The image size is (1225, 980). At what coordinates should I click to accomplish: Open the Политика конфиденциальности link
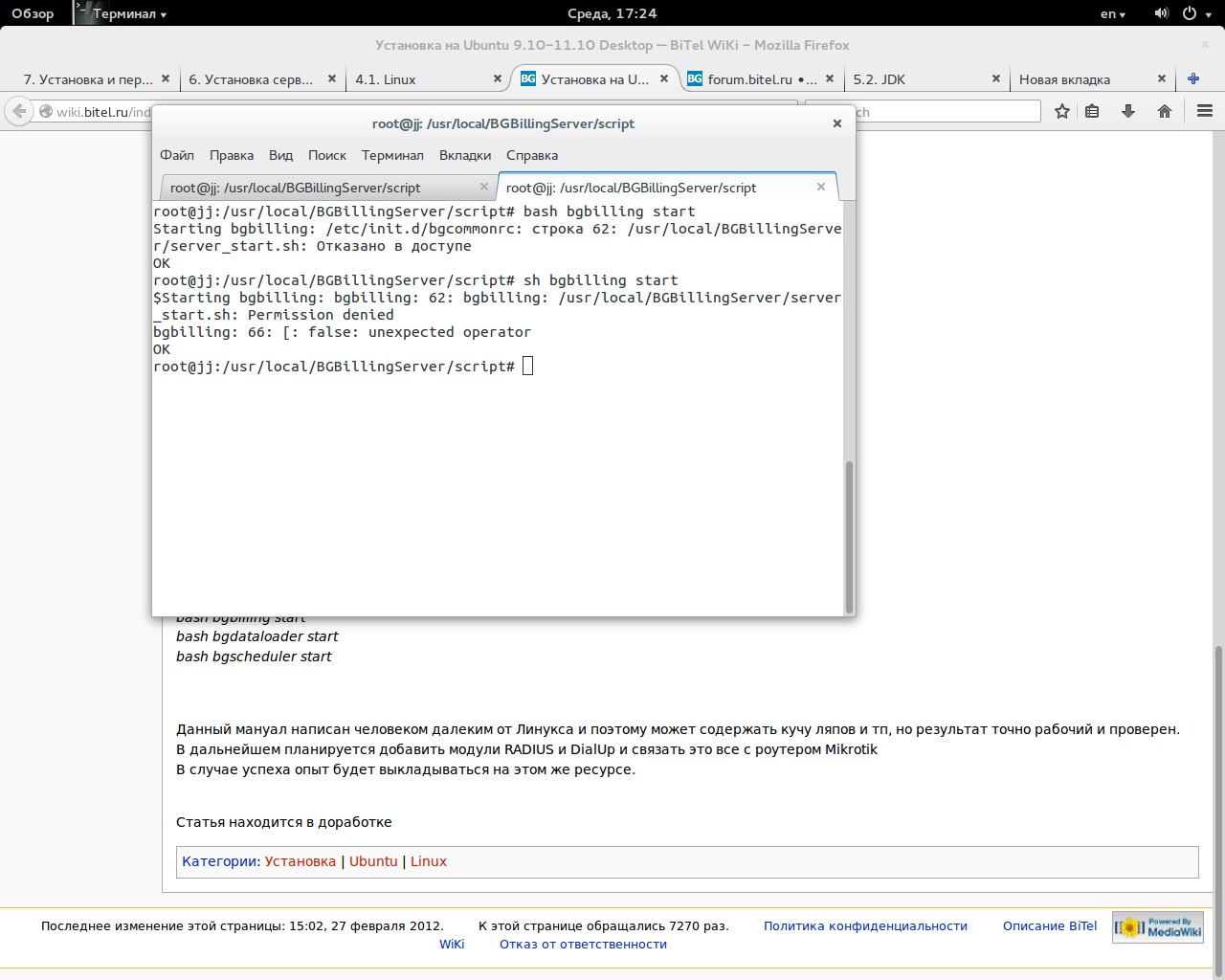[865, 925]
